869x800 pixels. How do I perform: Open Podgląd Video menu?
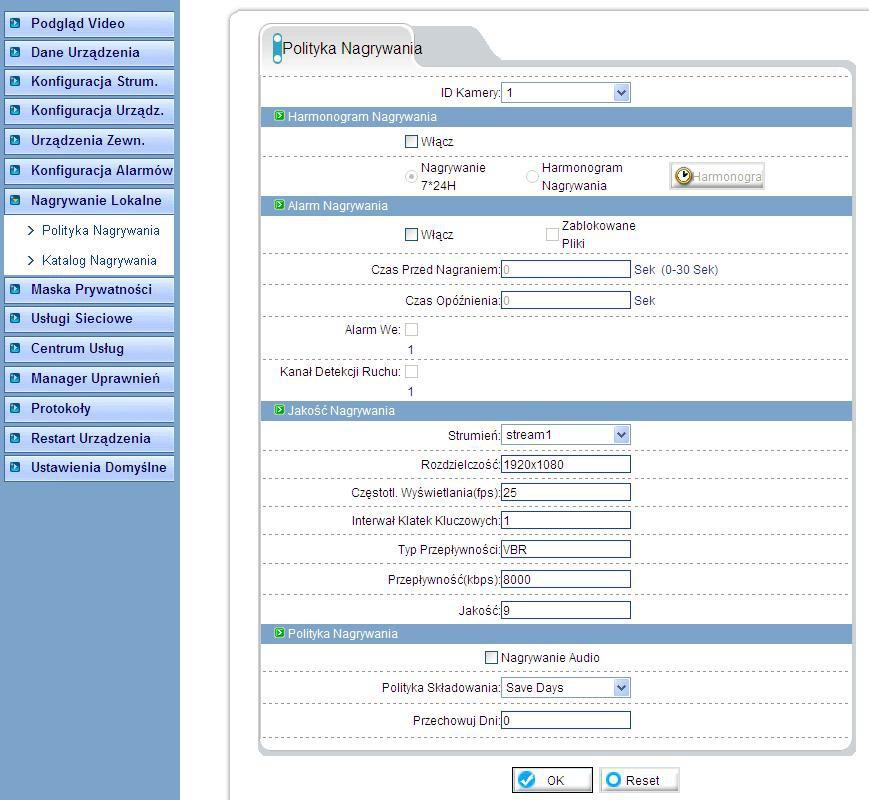click(89, 23)
